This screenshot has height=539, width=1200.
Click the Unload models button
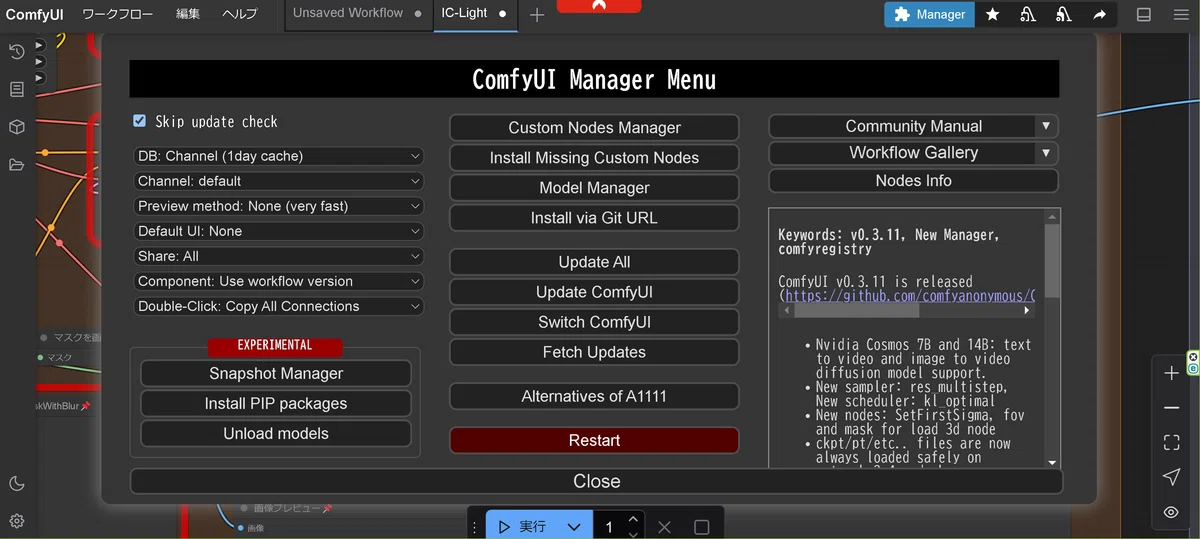pos(276,434)
